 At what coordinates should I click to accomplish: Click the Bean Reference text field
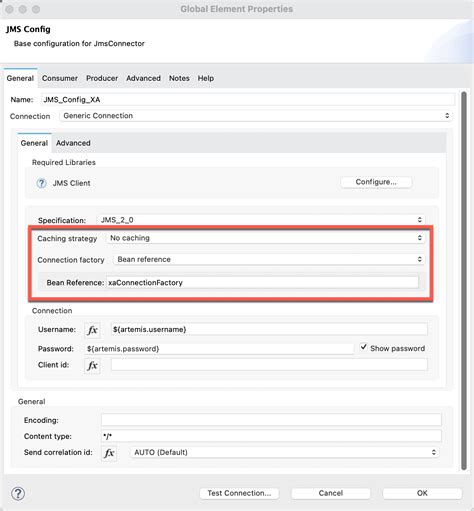tap(262, 283)
